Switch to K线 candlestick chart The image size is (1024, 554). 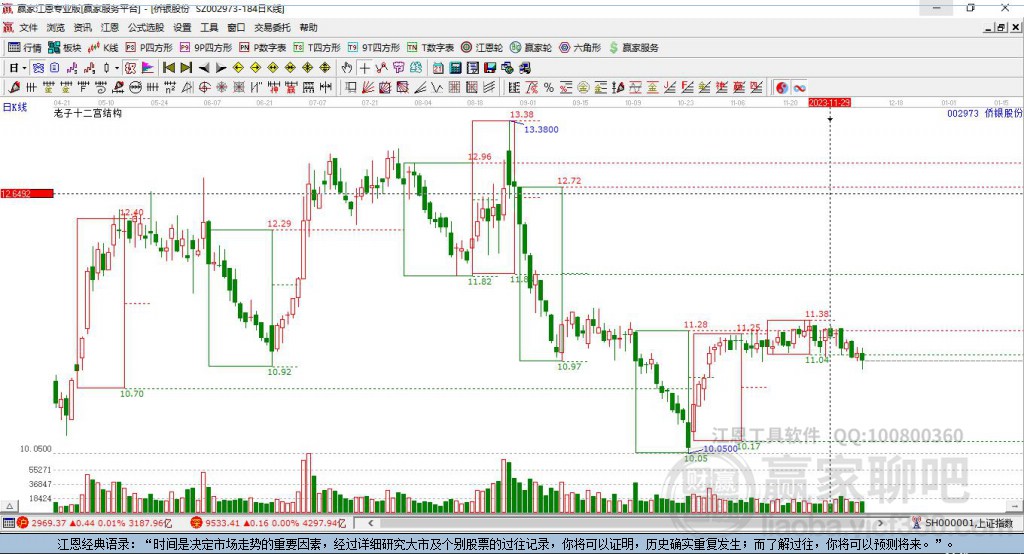[x=103, y=48]
